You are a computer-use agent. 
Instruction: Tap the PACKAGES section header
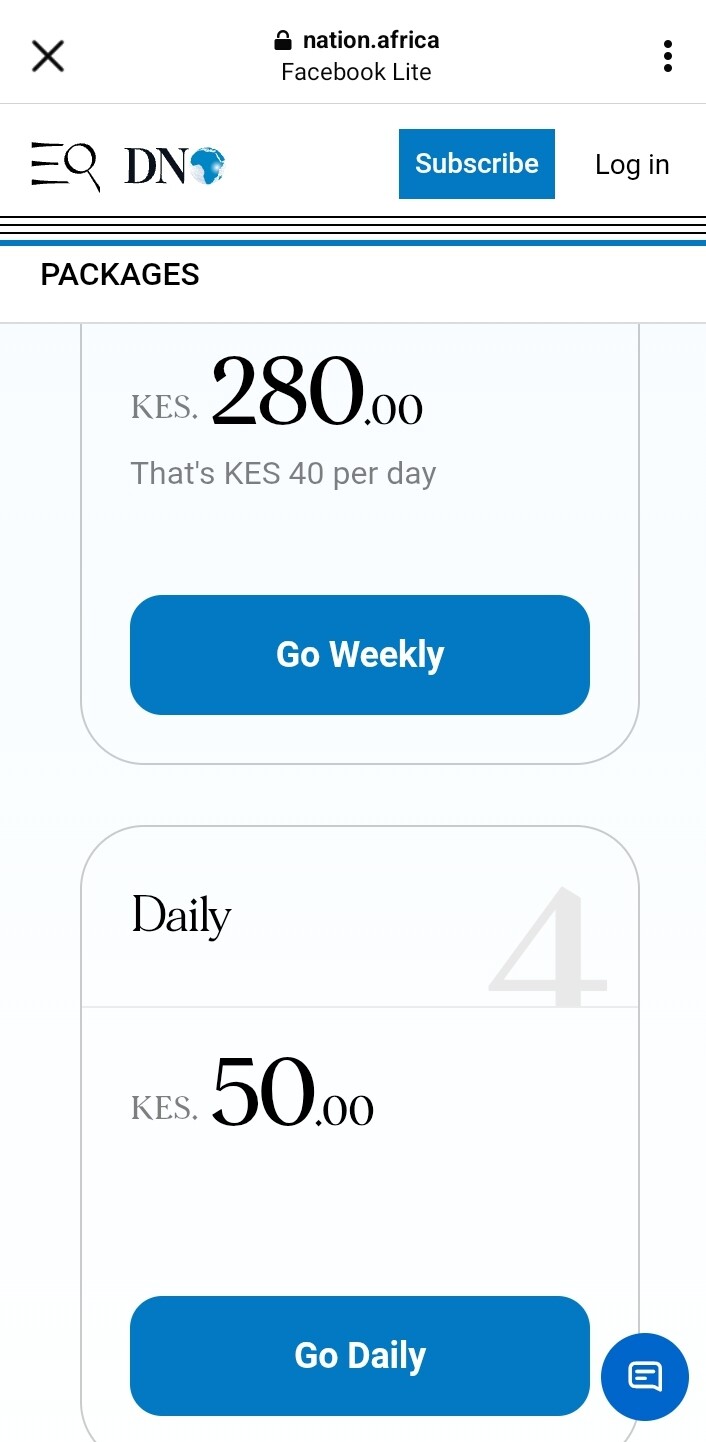pos(120,275)
